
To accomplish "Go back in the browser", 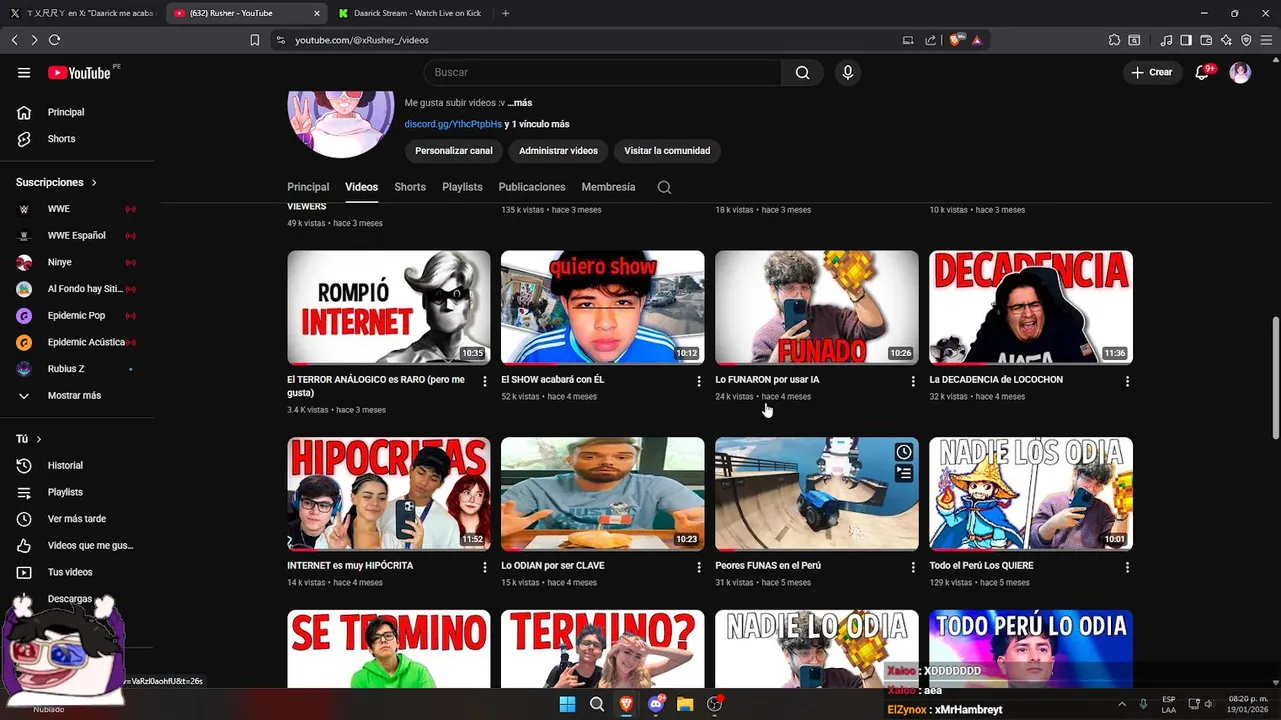I will (x=14, y=40).
